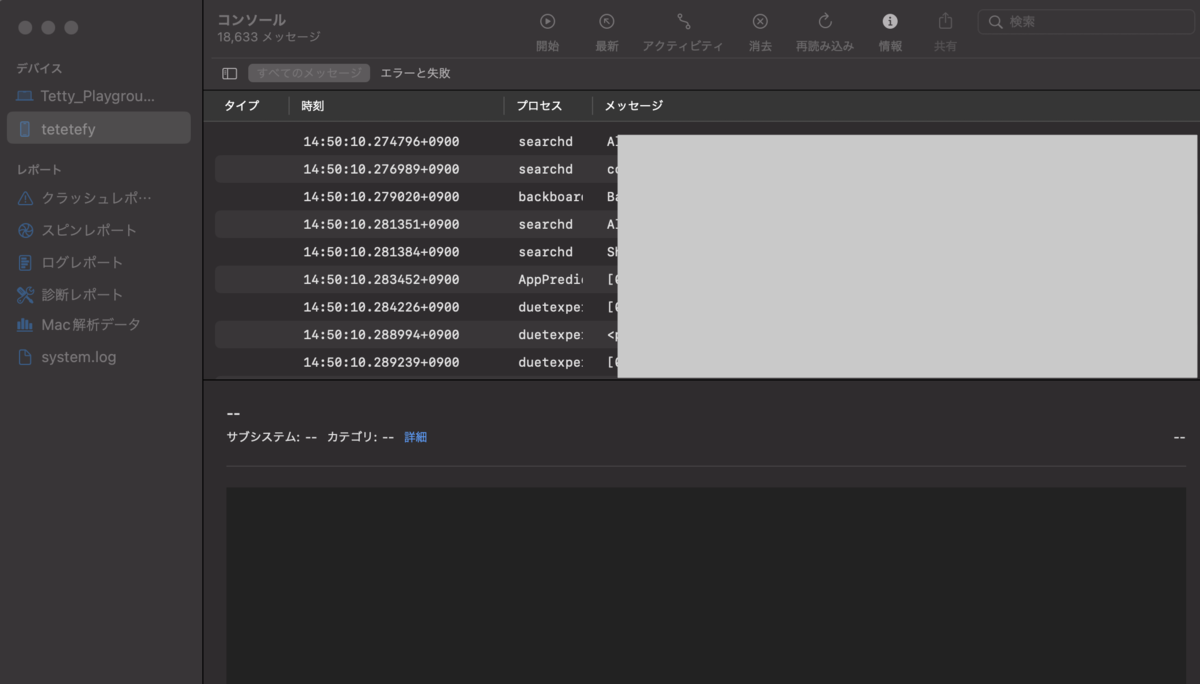The height and width of the screenshot is (684, 1200).
Task: Open クラッシュレポート in sidebar
Action: pos(98,198)
